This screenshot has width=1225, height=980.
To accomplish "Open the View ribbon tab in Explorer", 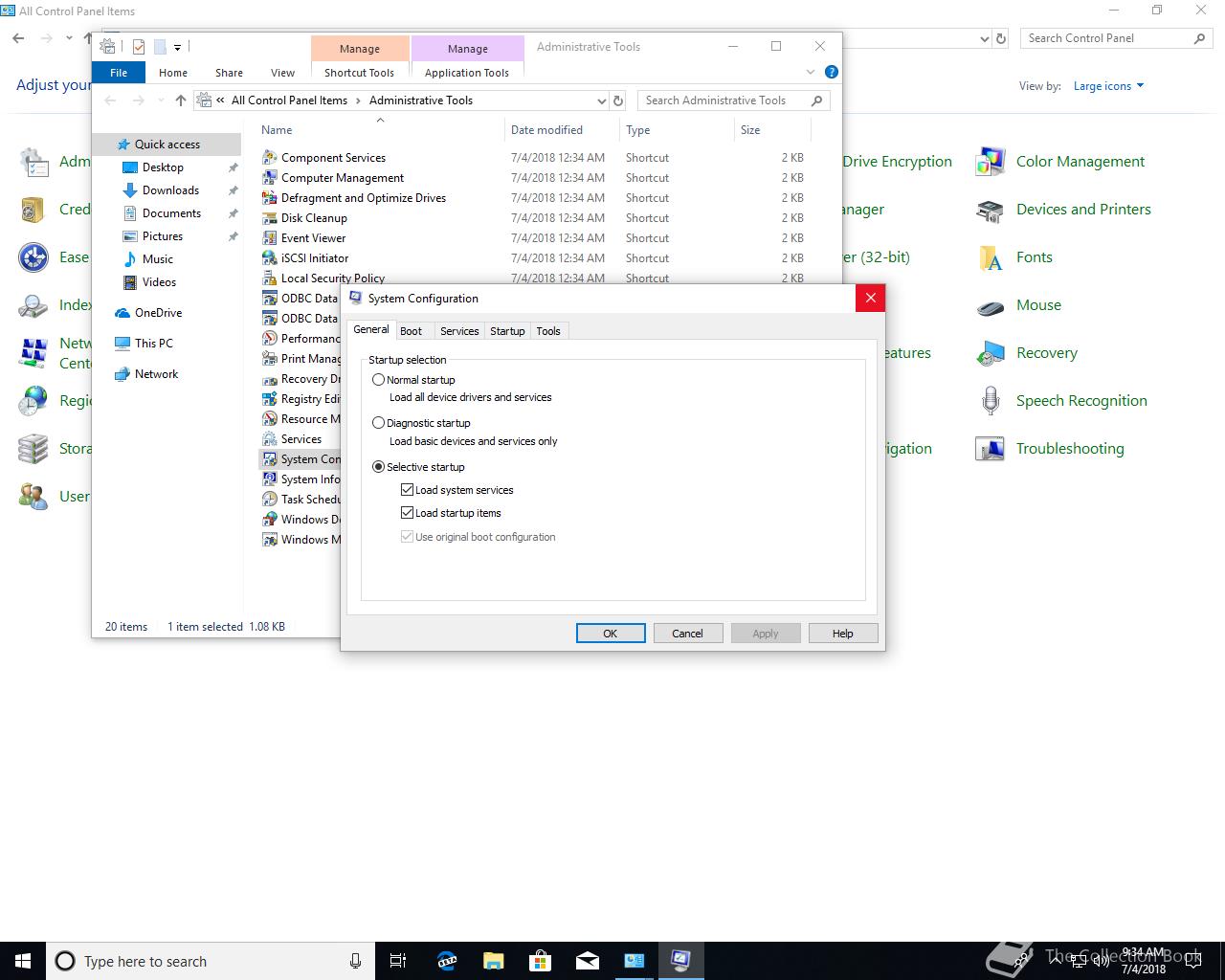I will click(282, 73).
